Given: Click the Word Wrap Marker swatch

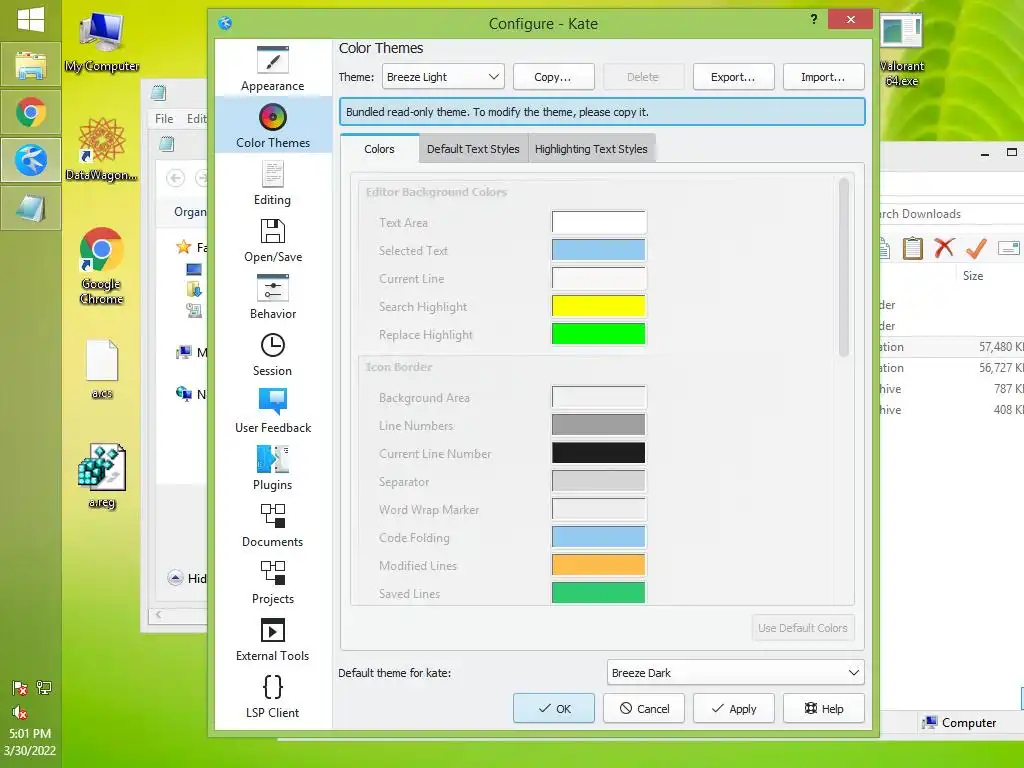Looking at the screenshot, I should (x=599, y=509).
